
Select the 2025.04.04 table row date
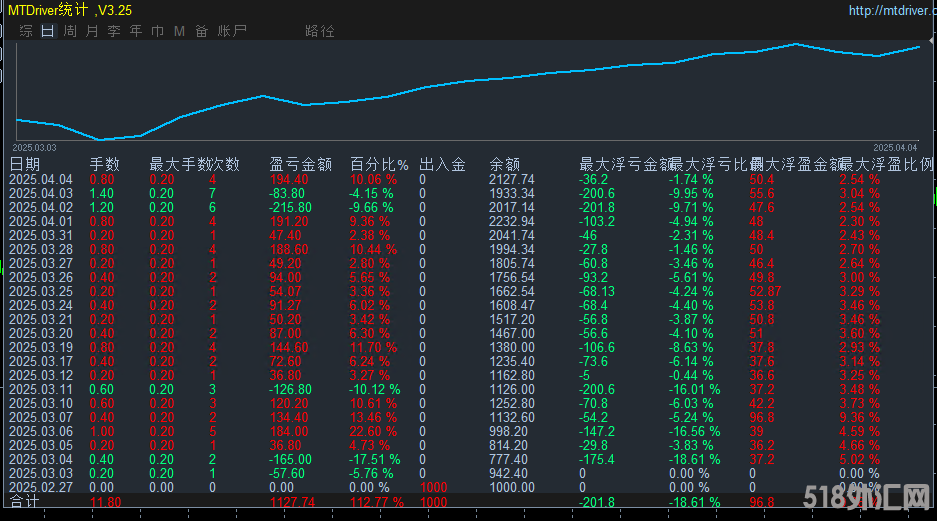(41, 179)
